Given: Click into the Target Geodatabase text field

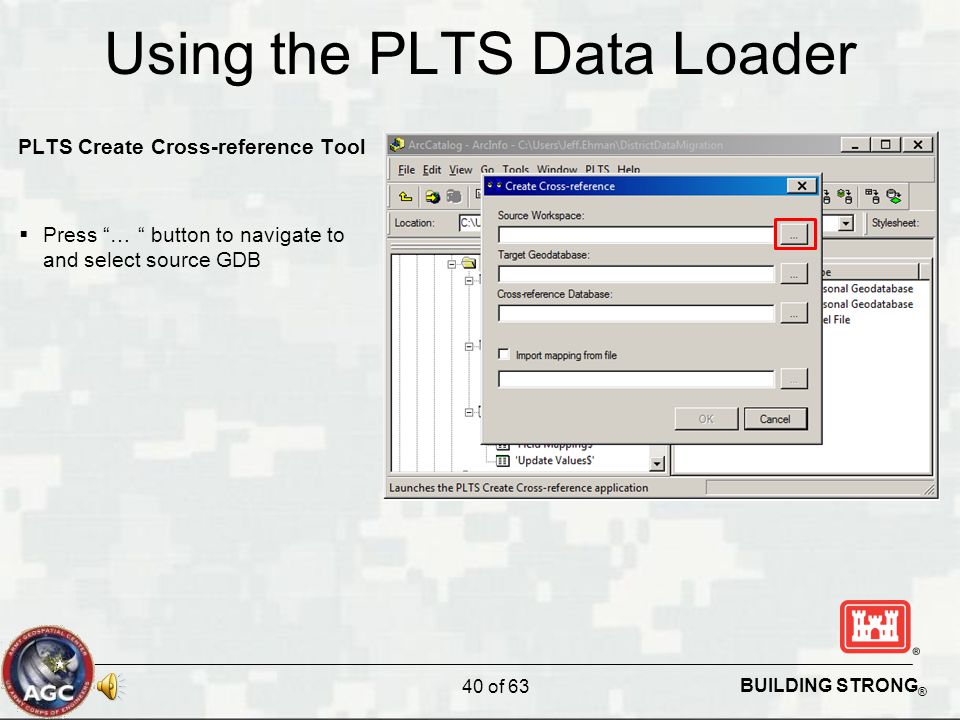Looking at the screenshot, I should [636, 274].
